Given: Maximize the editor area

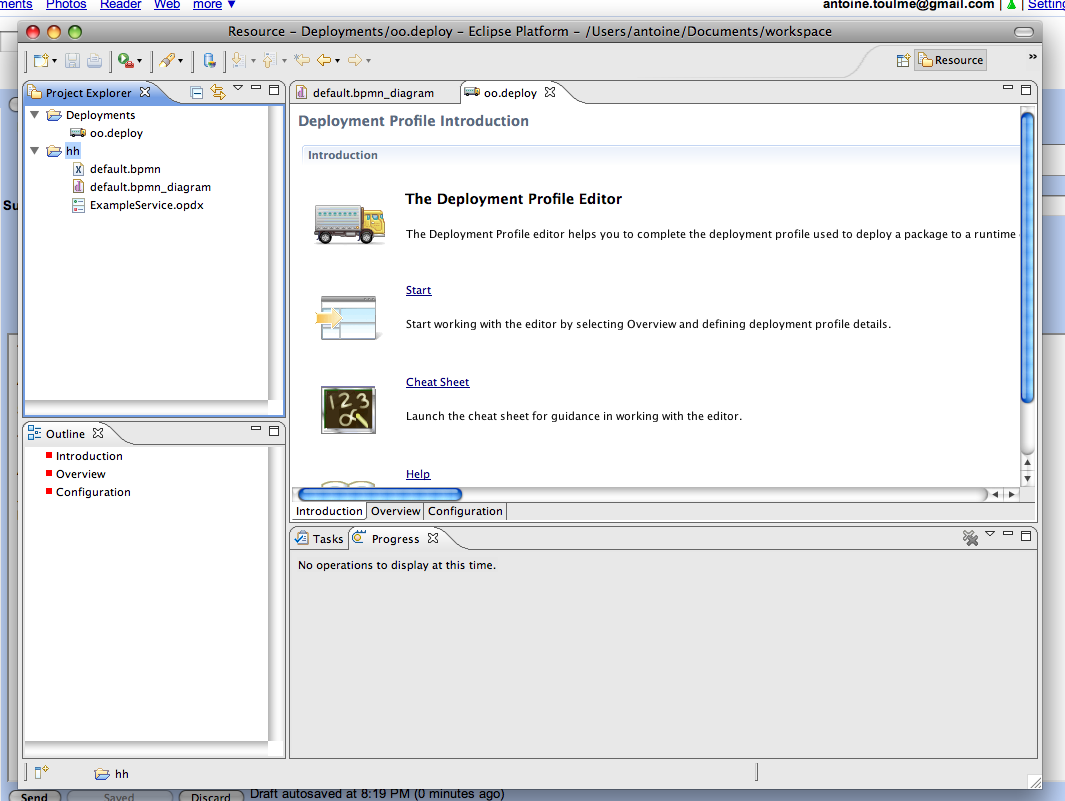Looking at the screenshot, I should (1026, 90).
